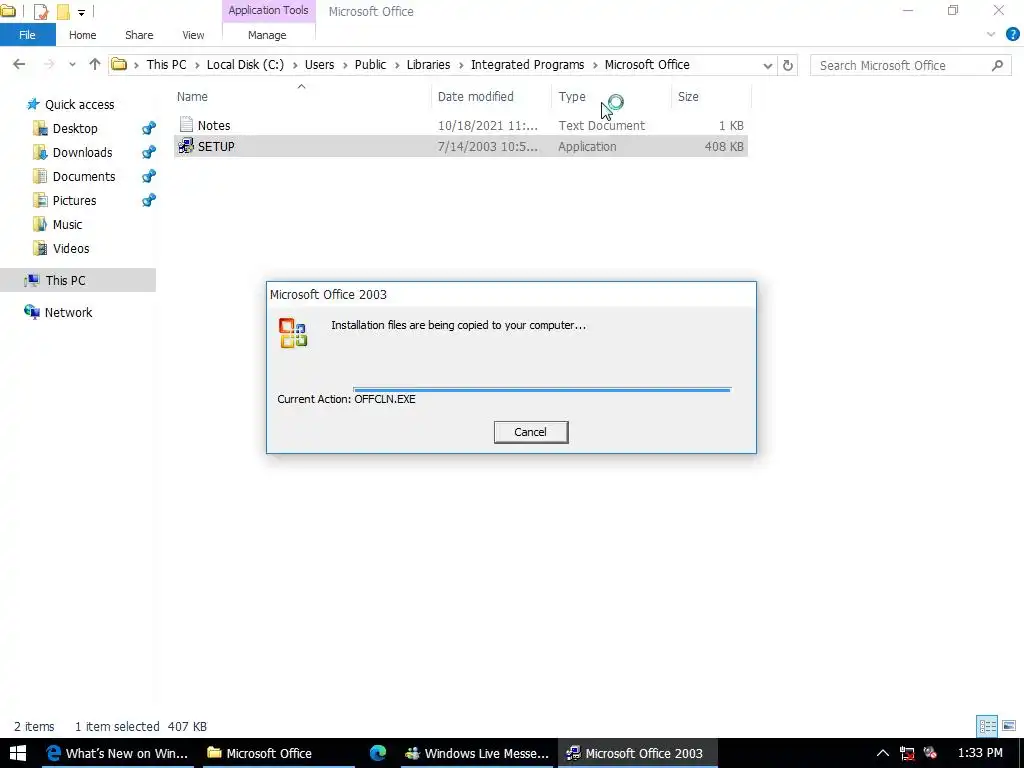1024x768 pixels.
Task: Click the New folder quick access icon
Action: pyautogui.click(x=63, y=11)
